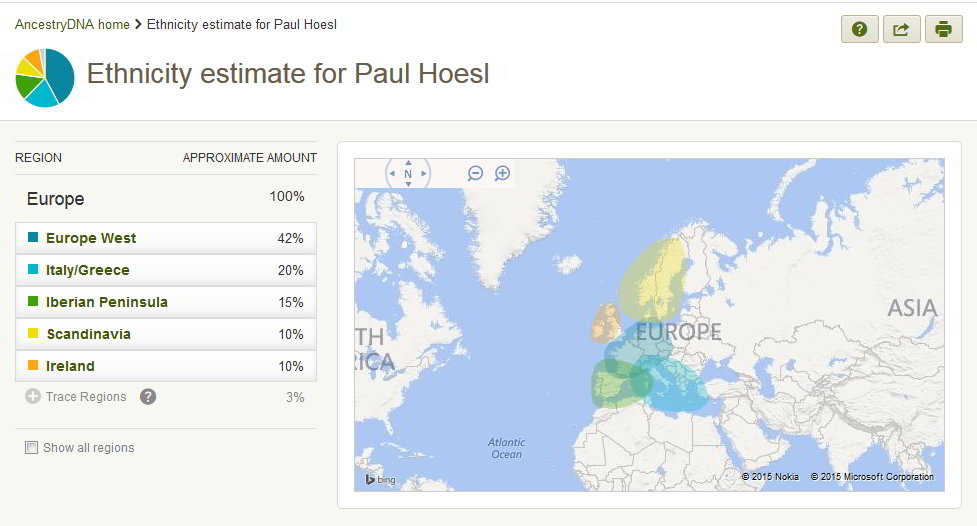977x526 pixels.
Task: Select the Scandinavia region row
Action: [x=166, y=334]
